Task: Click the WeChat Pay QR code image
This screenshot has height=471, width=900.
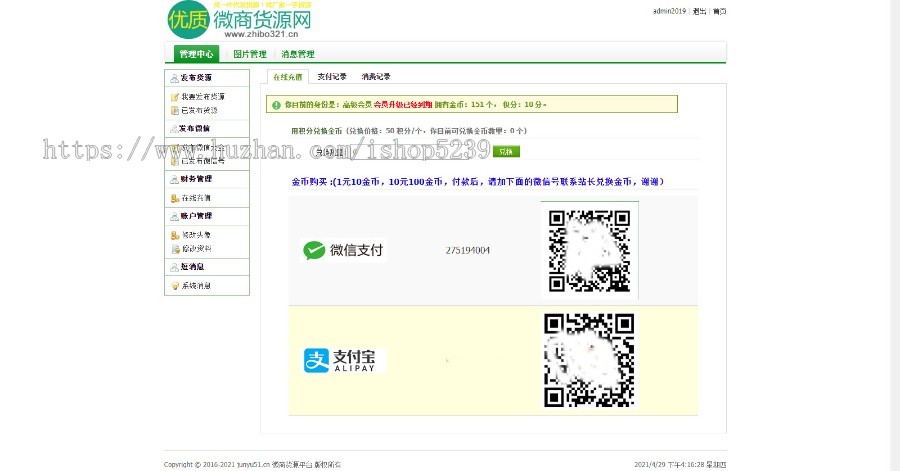Action: tap(589, 251)
